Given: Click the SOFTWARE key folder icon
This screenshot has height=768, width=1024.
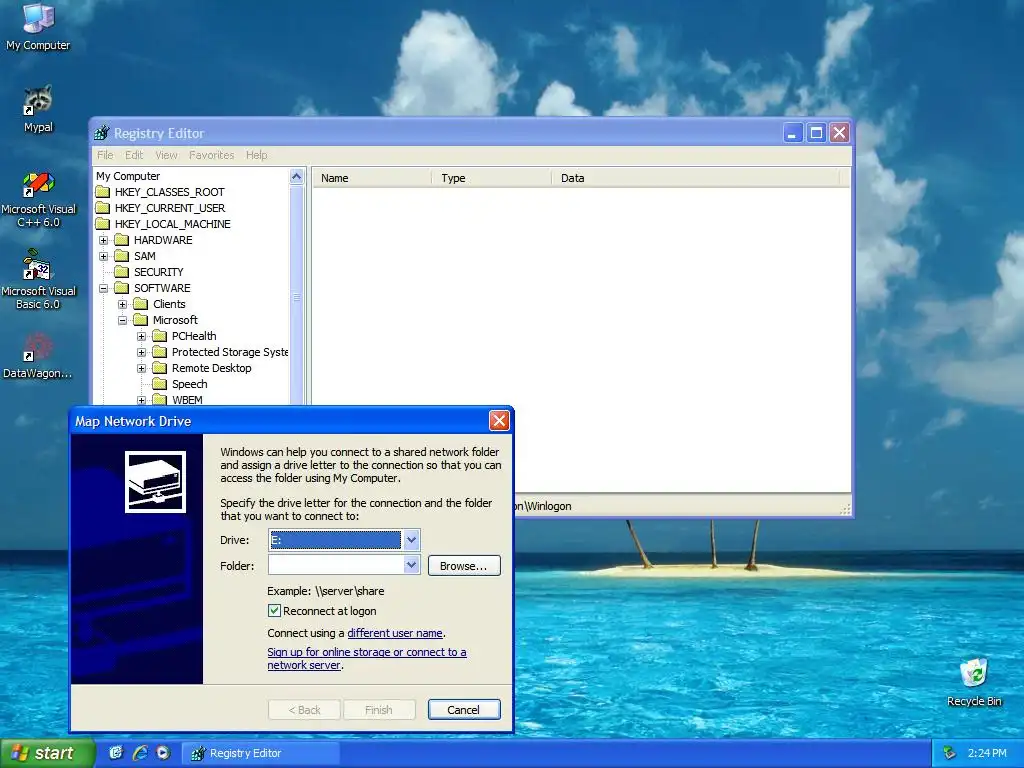Looking at the screenshot, I should tap(121, 288).
